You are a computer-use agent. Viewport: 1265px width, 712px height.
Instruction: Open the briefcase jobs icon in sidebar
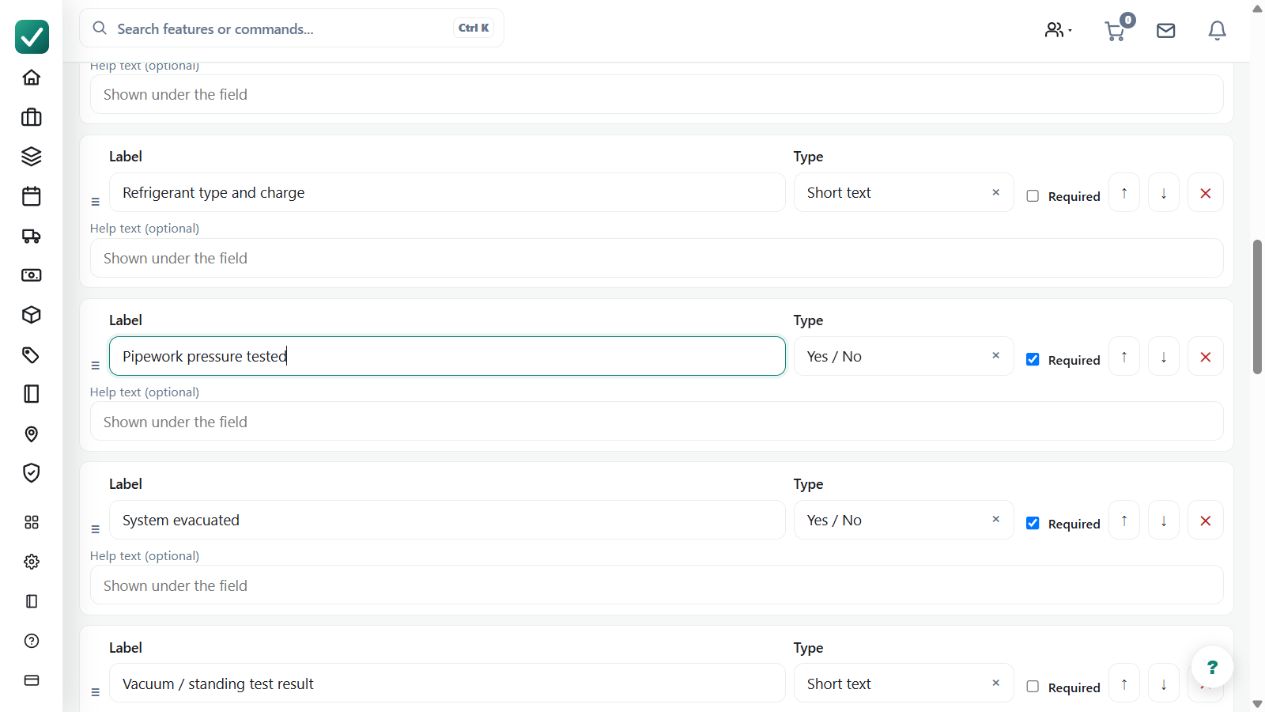pos(31,117)
